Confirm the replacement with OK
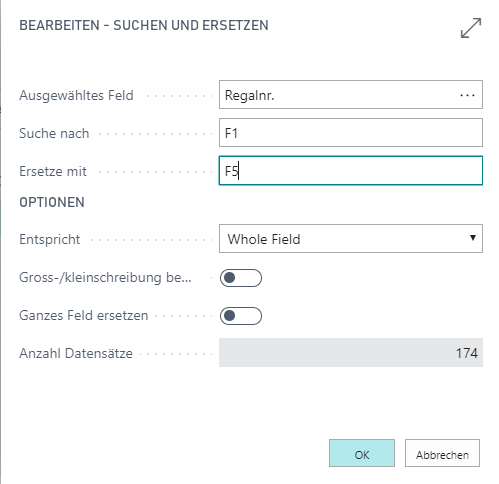The height and width of the screenshot is (484, 499). click(x=362, y=453)
